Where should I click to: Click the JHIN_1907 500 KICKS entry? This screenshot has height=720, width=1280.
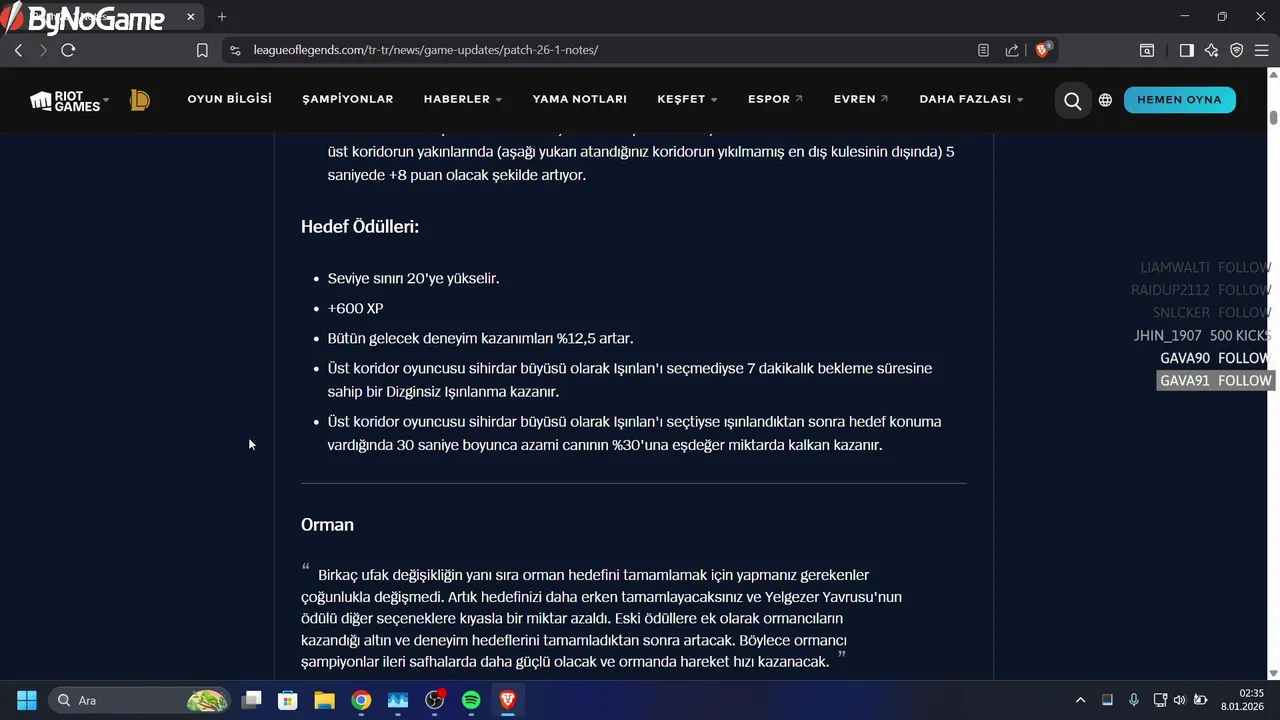(x=1203, y=335)
